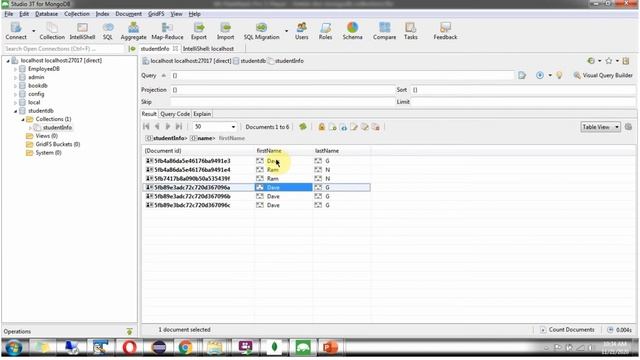Screen dimensions: 640x360
Task: Open the Map-Reduce tool
Action: pos(167,31)
